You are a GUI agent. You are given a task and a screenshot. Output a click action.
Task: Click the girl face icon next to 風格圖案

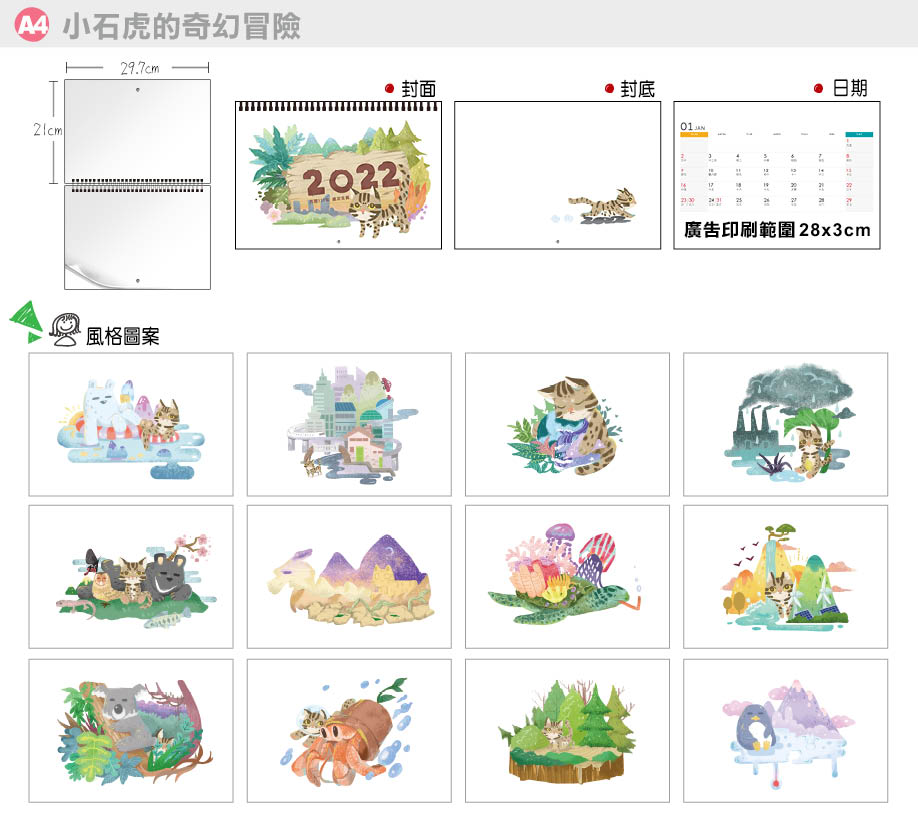[x=66, y=329]
